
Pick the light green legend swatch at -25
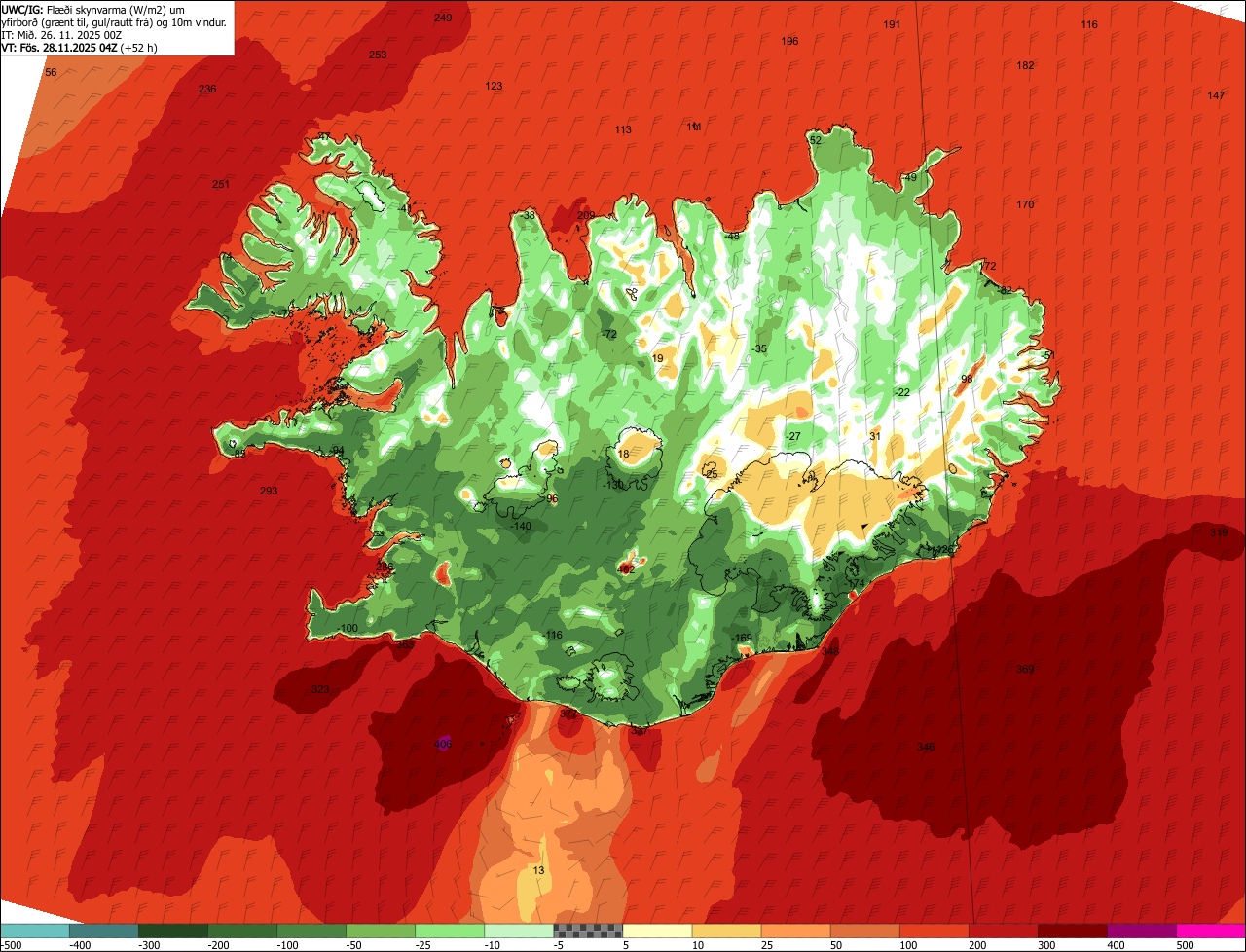449,930
